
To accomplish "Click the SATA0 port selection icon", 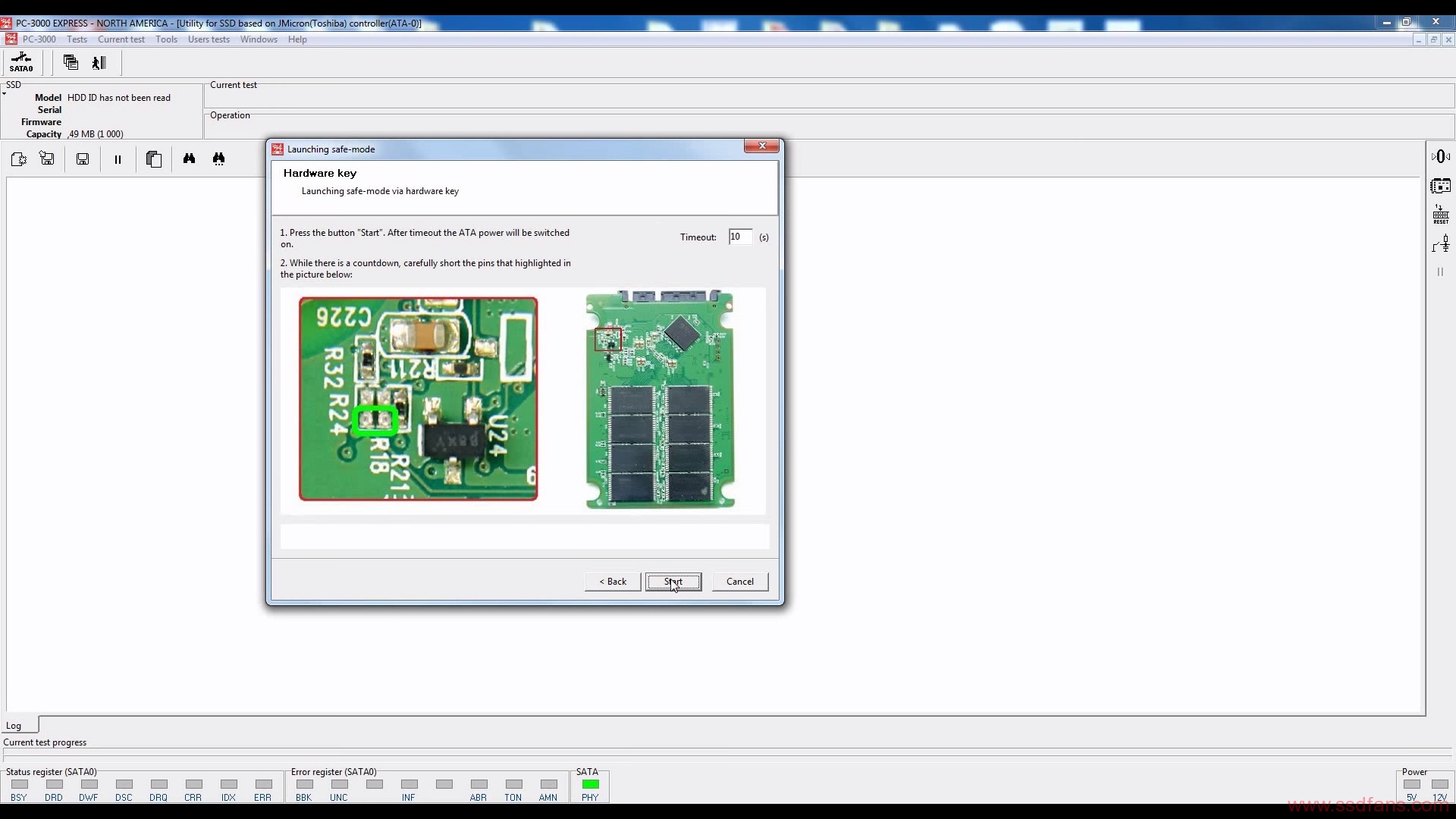I will click(x=21, y=62).
